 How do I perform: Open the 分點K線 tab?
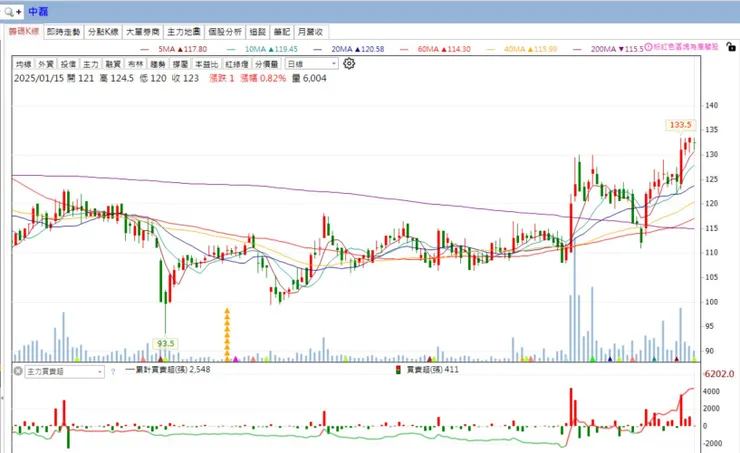(103, 32)
